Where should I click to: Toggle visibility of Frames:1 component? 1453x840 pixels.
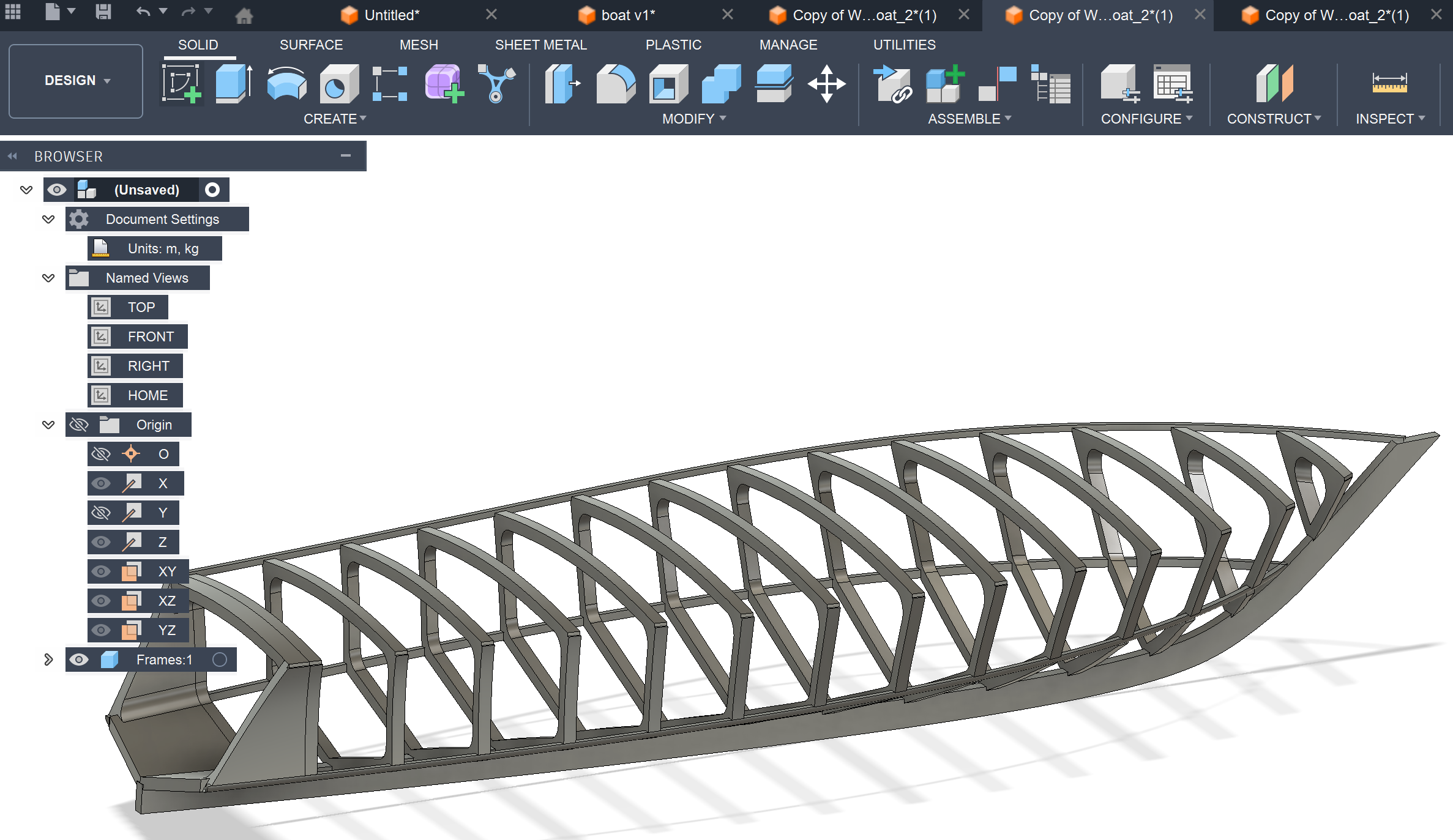79,660
